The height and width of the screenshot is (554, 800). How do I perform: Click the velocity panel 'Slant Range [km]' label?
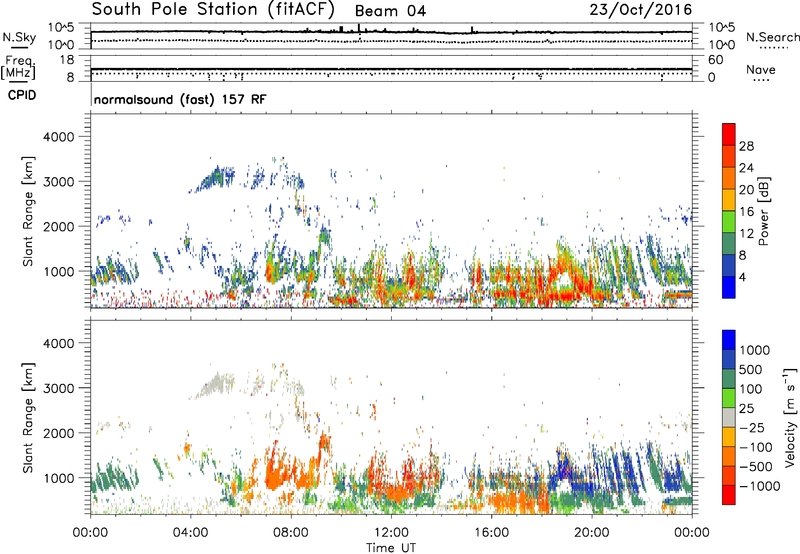[28, 418]
